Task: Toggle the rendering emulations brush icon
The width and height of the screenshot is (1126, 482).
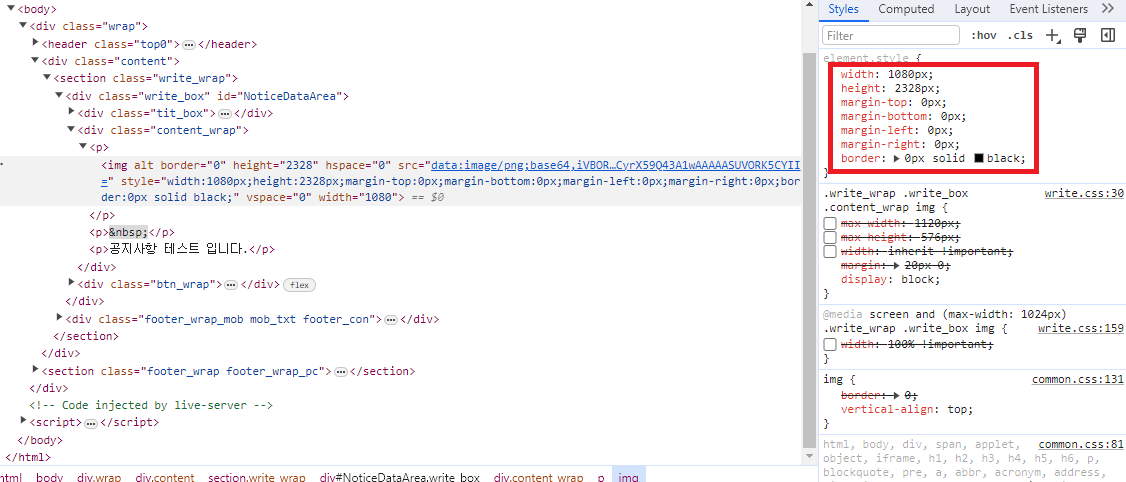Action: (x=1079, y=35)
